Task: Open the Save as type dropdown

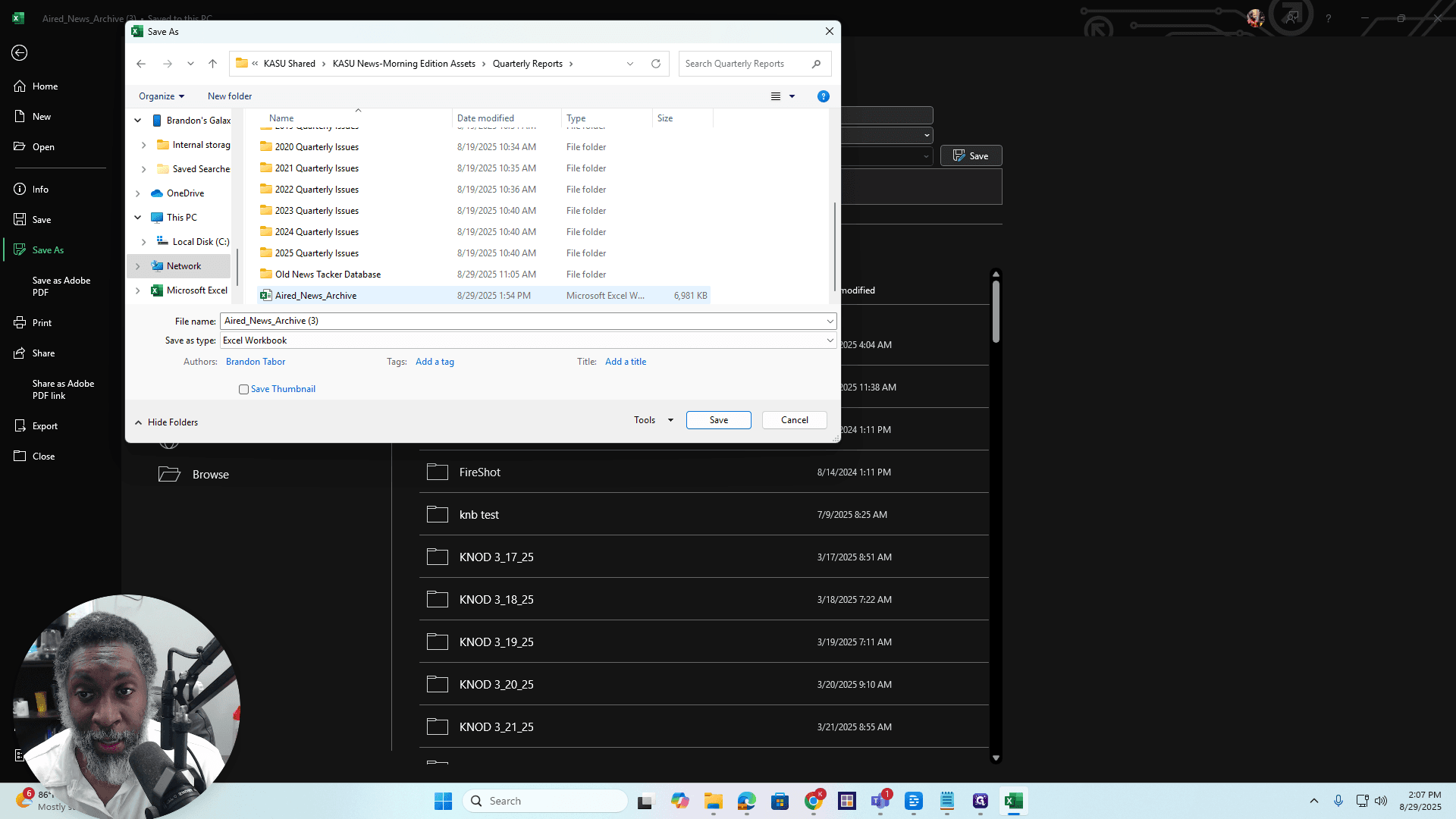Action: coord(830,340)
